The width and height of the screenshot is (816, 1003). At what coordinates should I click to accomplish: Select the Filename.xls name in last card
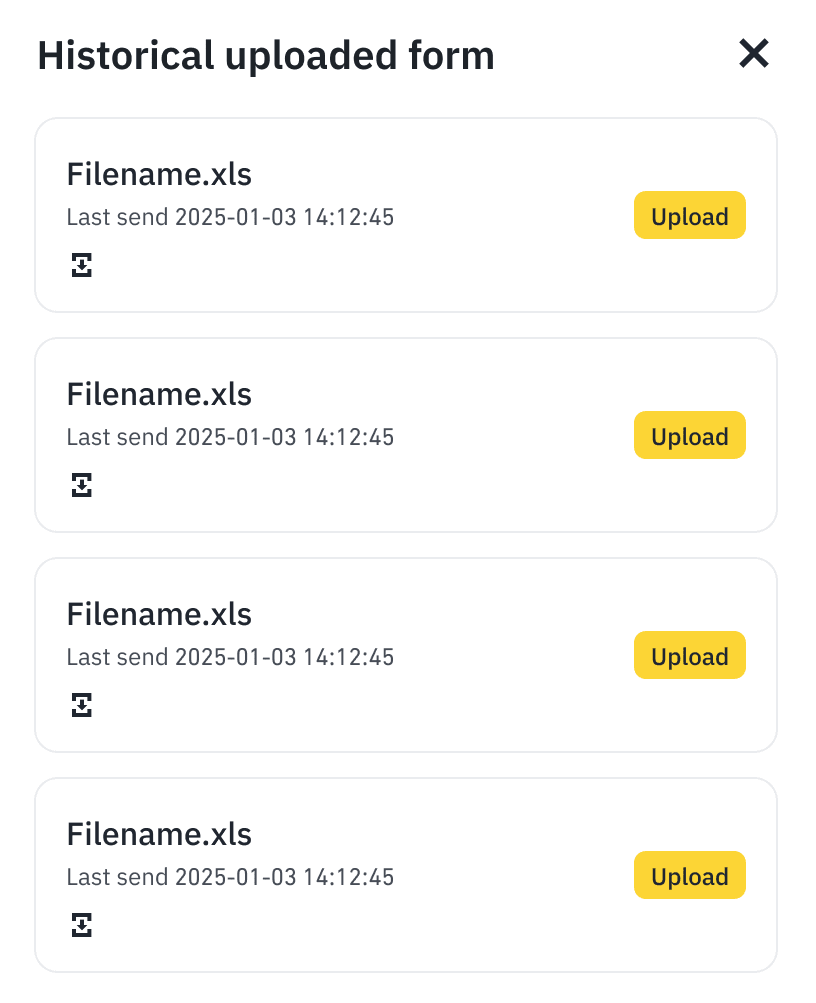tap(159, 835)
